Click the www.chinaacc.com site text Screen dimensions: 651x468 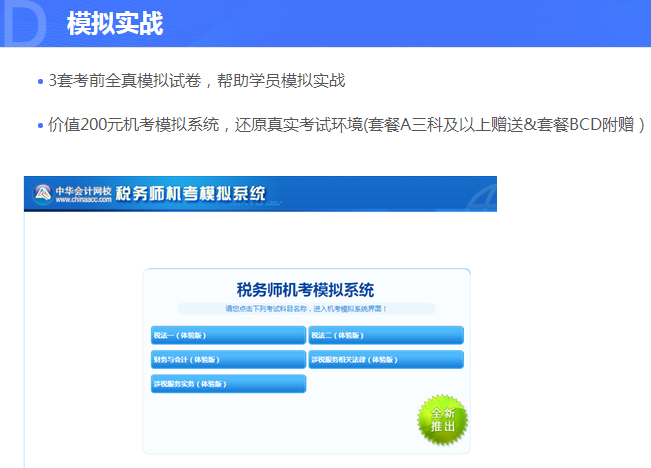83,200
